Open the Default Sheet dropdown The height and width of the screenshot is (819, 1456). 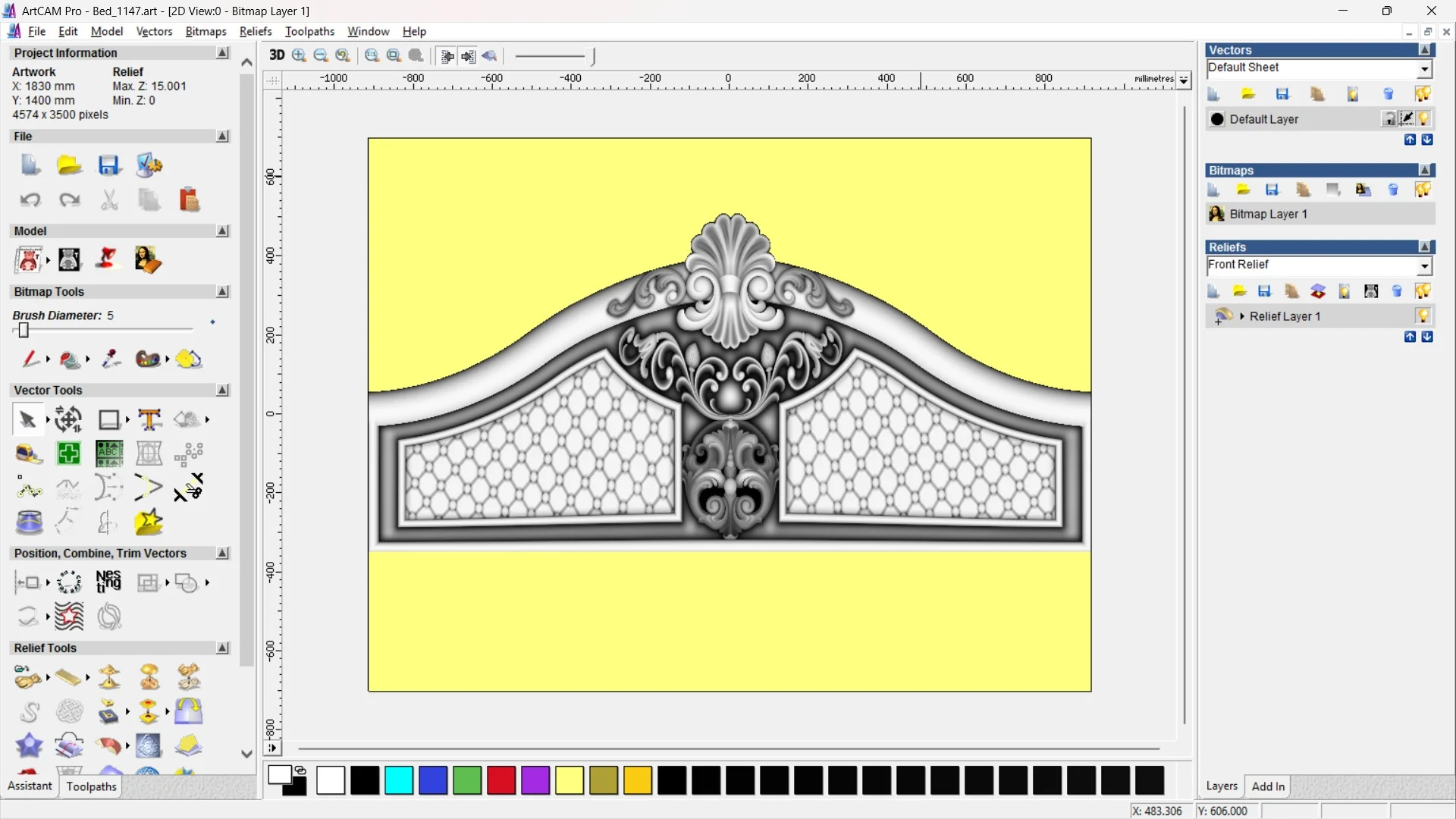point(1424,69)
